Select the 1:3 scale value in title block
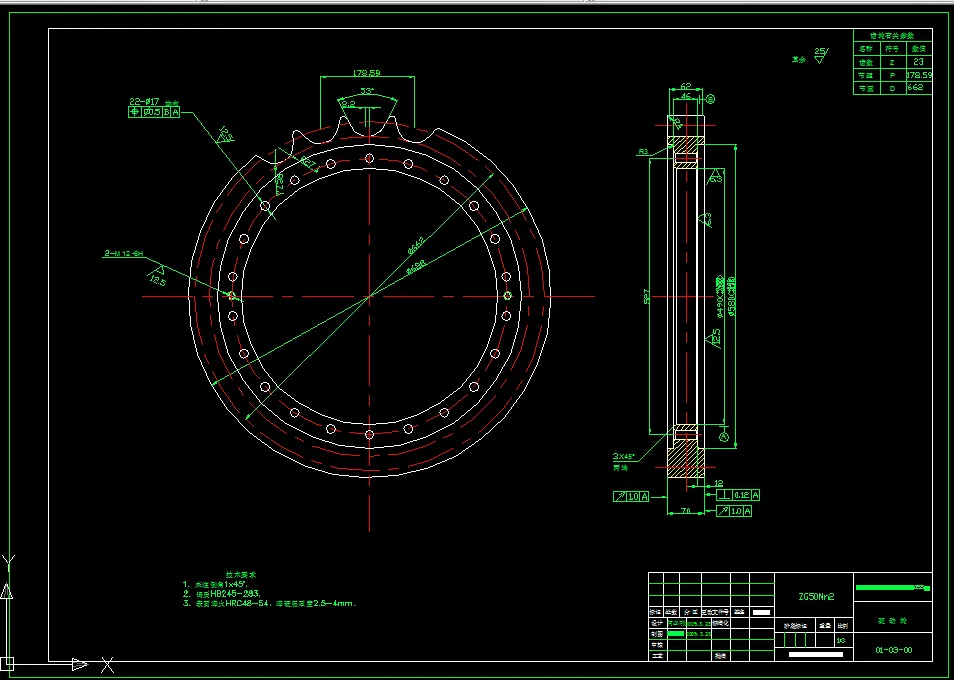The height and width of the screenshot is (680, 954). (x=842, y=640)
